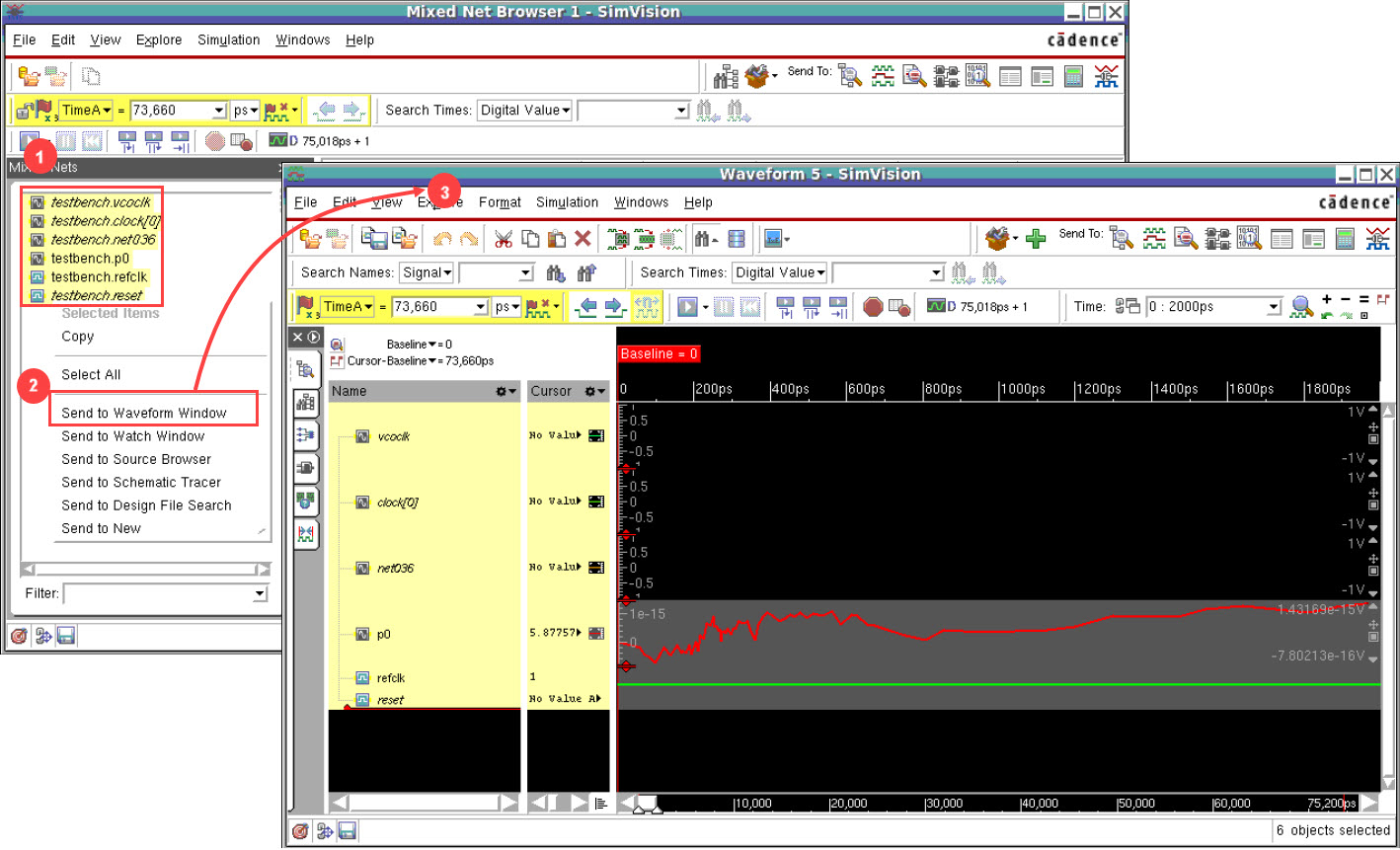Open the Name column gear options

click(506, 391)
